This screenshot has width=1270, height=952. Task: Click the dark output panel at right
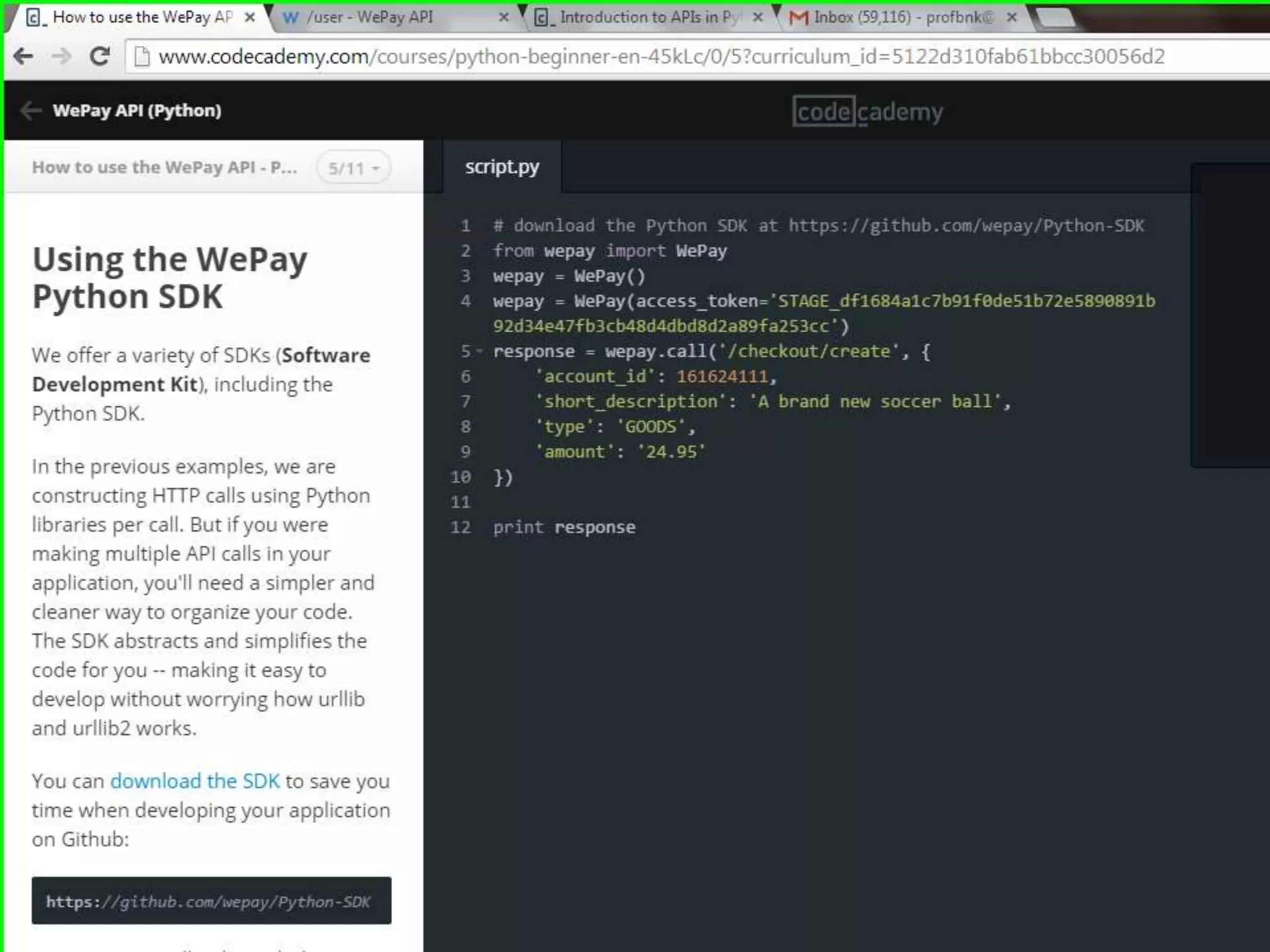pyautogui.click(x=1230, y=315)
